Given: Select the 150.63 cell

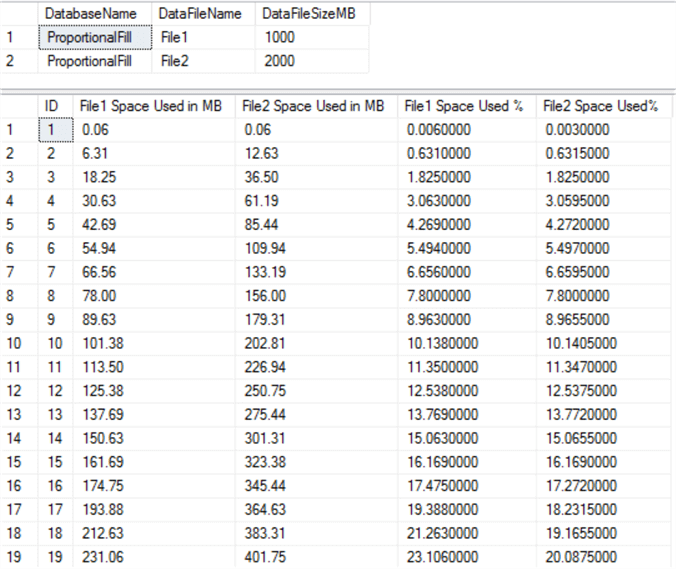Looking at the screenshot, I should tap(154, 438).
